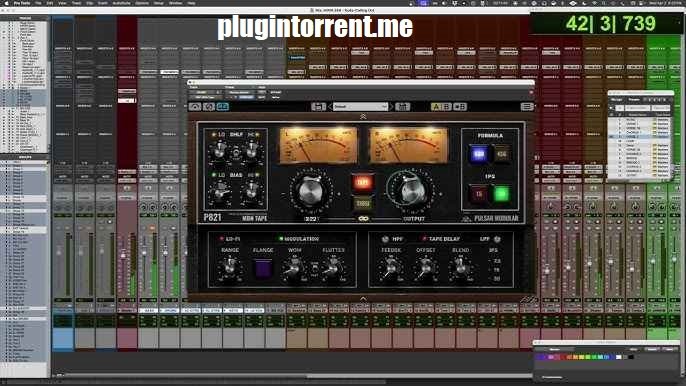Click the purple Flange button

tap(263, 268)
